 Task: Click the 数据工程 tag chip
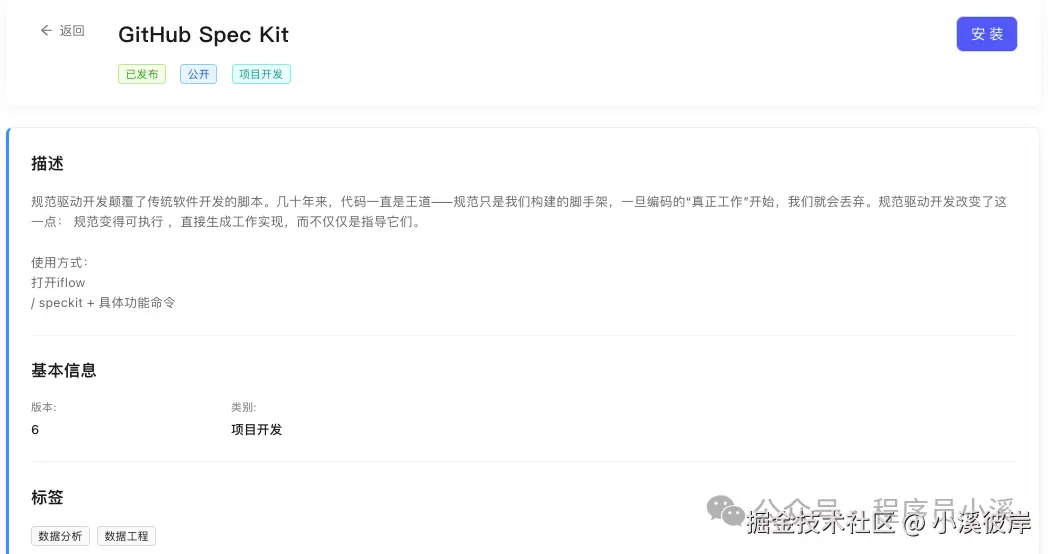point(126,536)
